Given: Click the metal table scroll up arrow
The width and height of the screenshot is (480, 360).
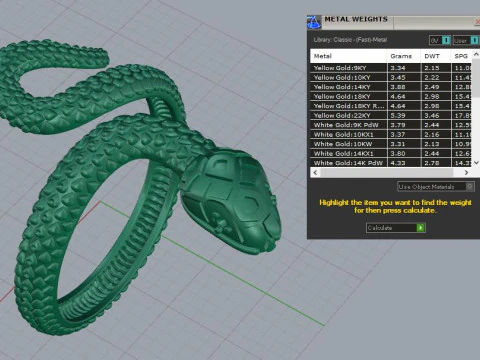Looking at the screenshot, I should (476, 54).
